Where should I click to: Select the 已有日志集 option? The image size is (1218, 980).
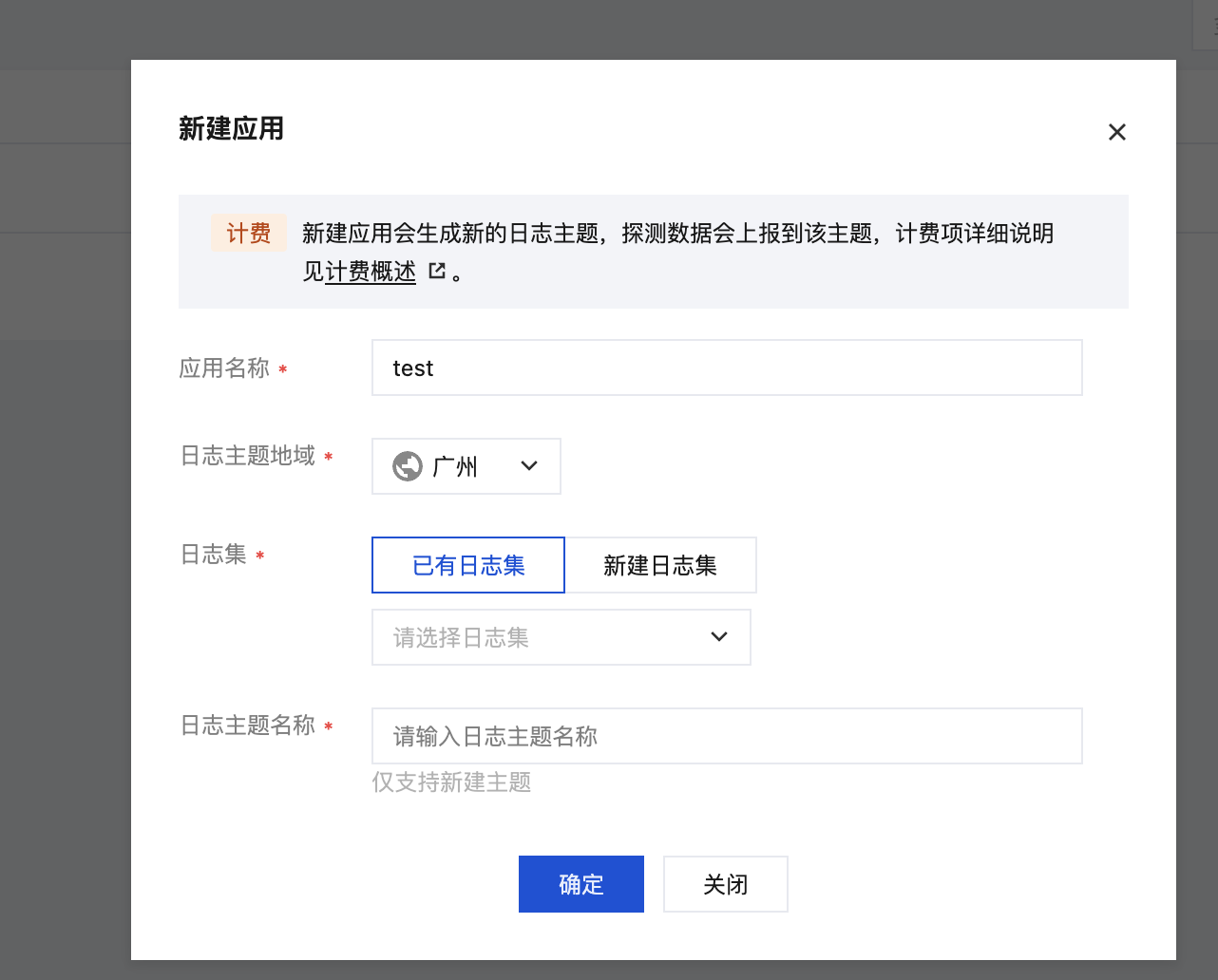pyautogui.click(x=468, y=565)
